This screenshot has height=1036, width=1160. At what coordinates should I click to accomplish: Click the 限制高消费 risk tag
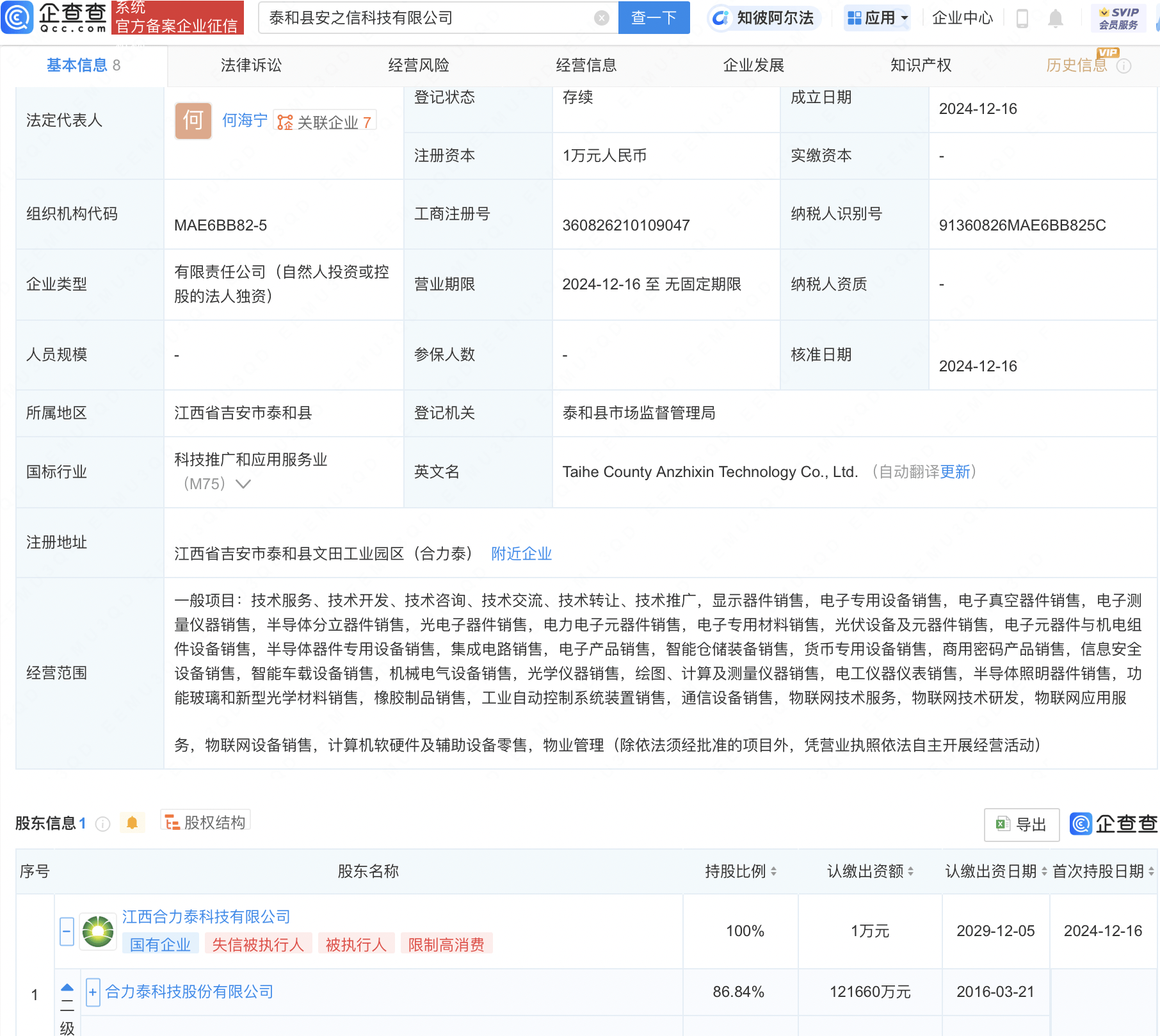point(446,944)
